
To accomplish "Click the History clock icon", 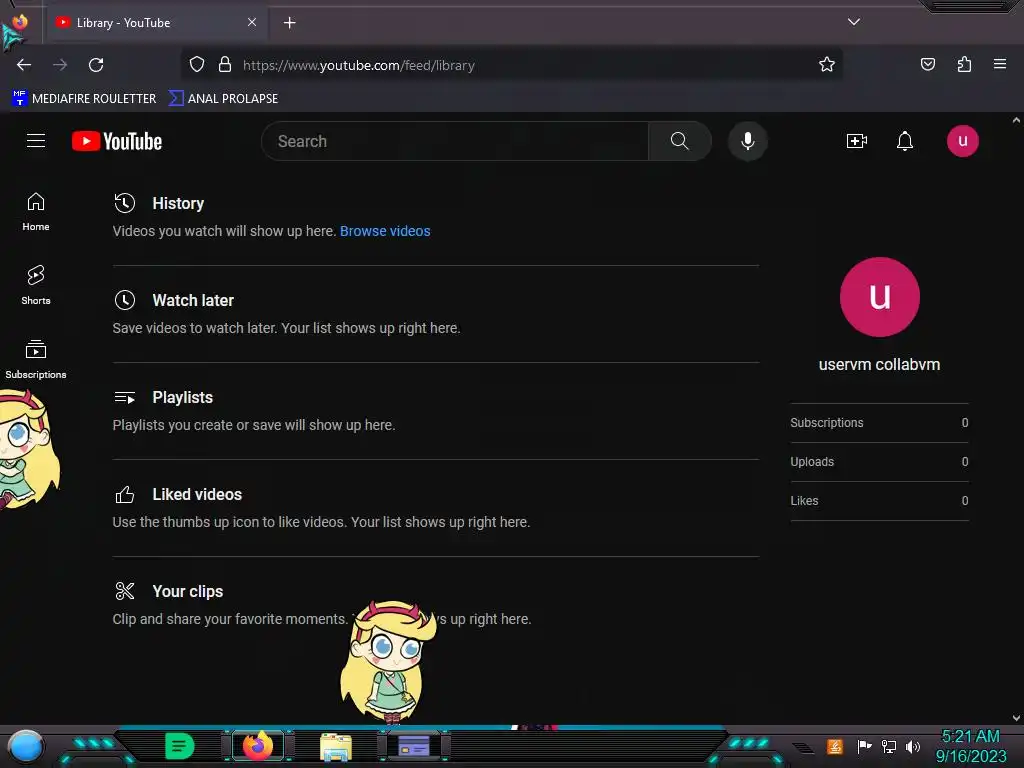I will (x=125, y=203).
